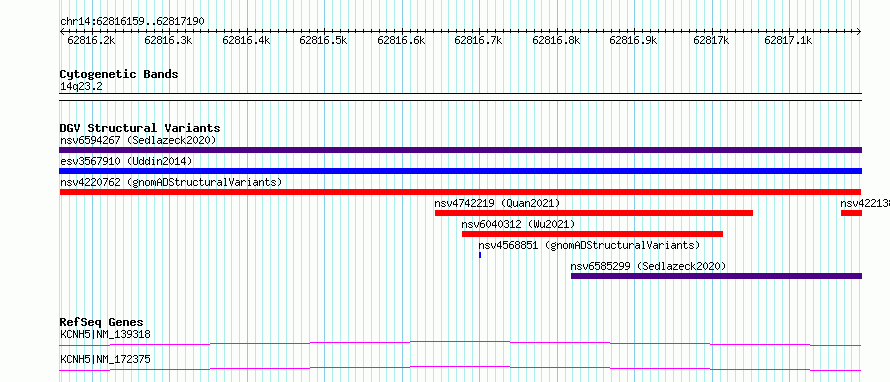Click the 62816.7k ruler tick label
Viewport: 890px width, 382px height.
pos(478,40)
